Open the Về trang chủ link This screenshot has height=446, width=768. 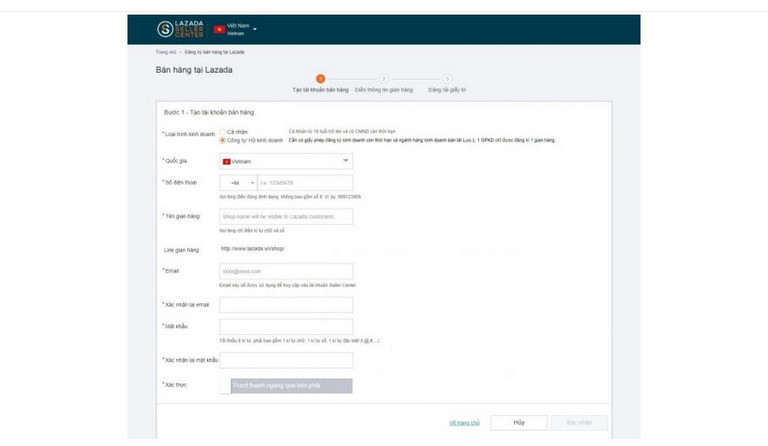coord(464,423)
